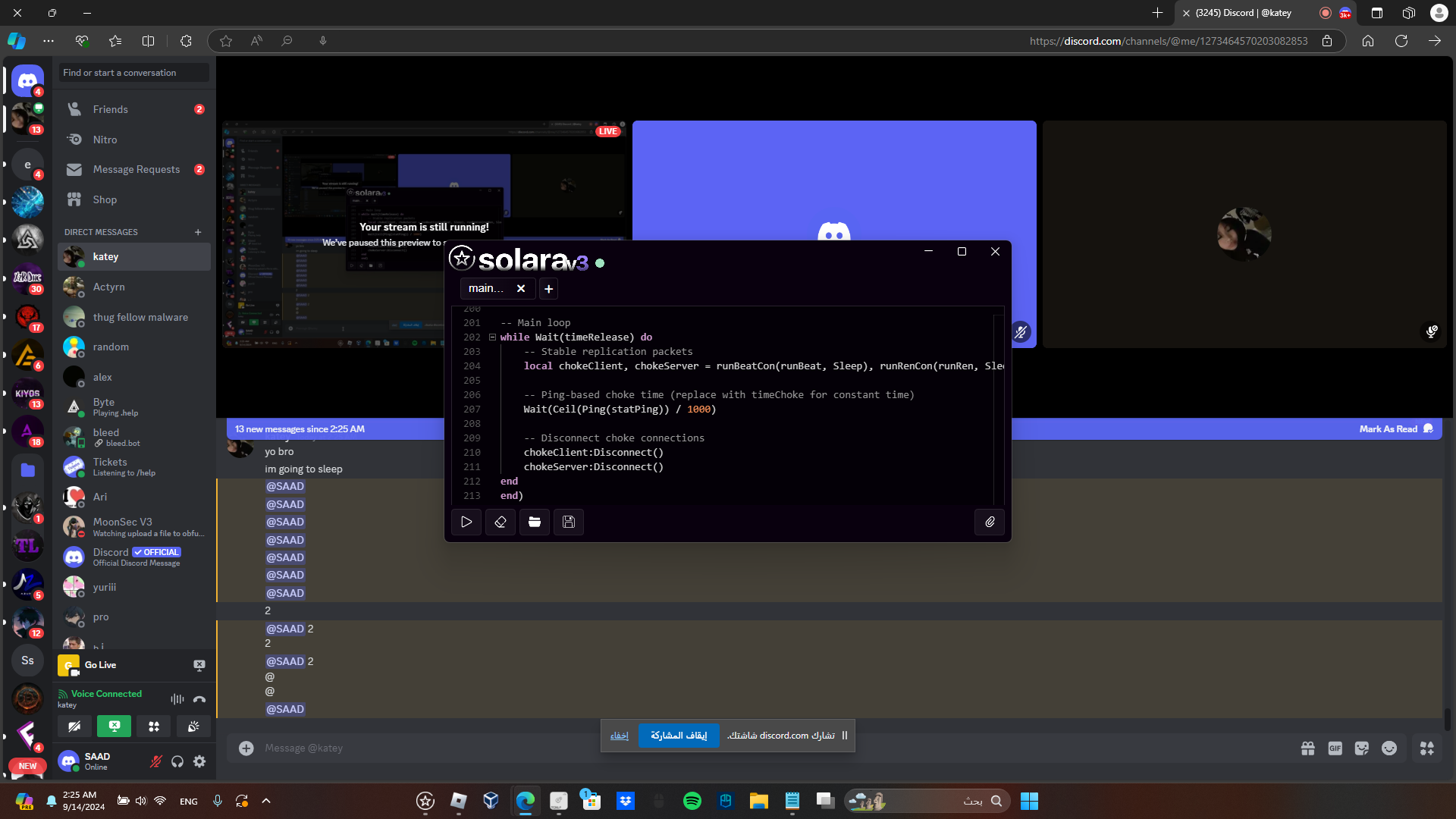Open Official Discord messages DM
This screenshot has height=819, width=1456.
134,557
